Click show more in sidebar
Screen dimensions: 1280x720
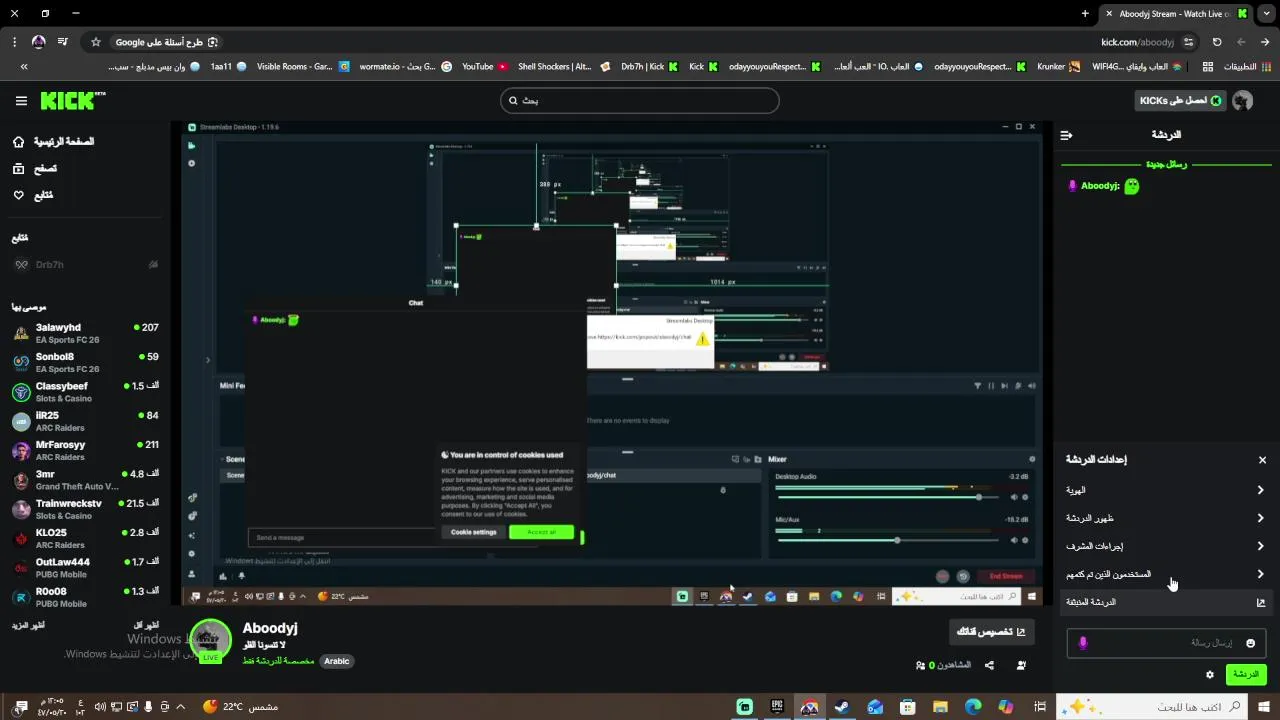29,625
